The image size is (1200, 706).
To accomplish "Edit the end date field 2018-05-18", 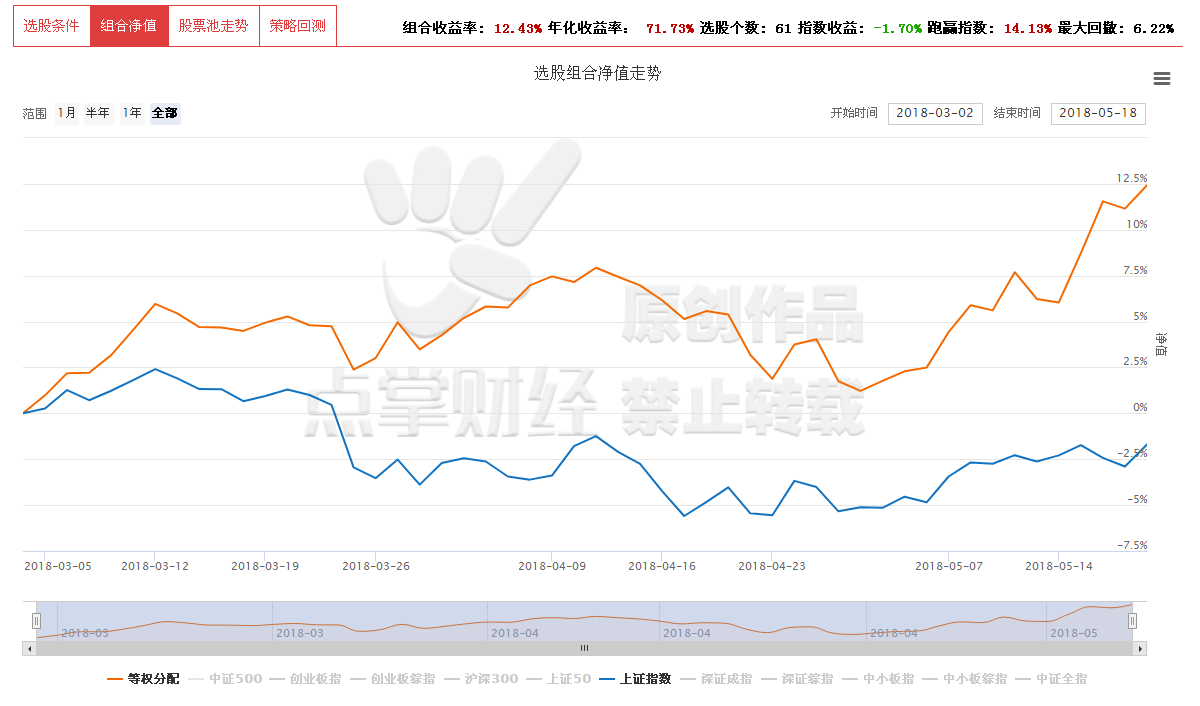I will click(x=1098, y=113).
